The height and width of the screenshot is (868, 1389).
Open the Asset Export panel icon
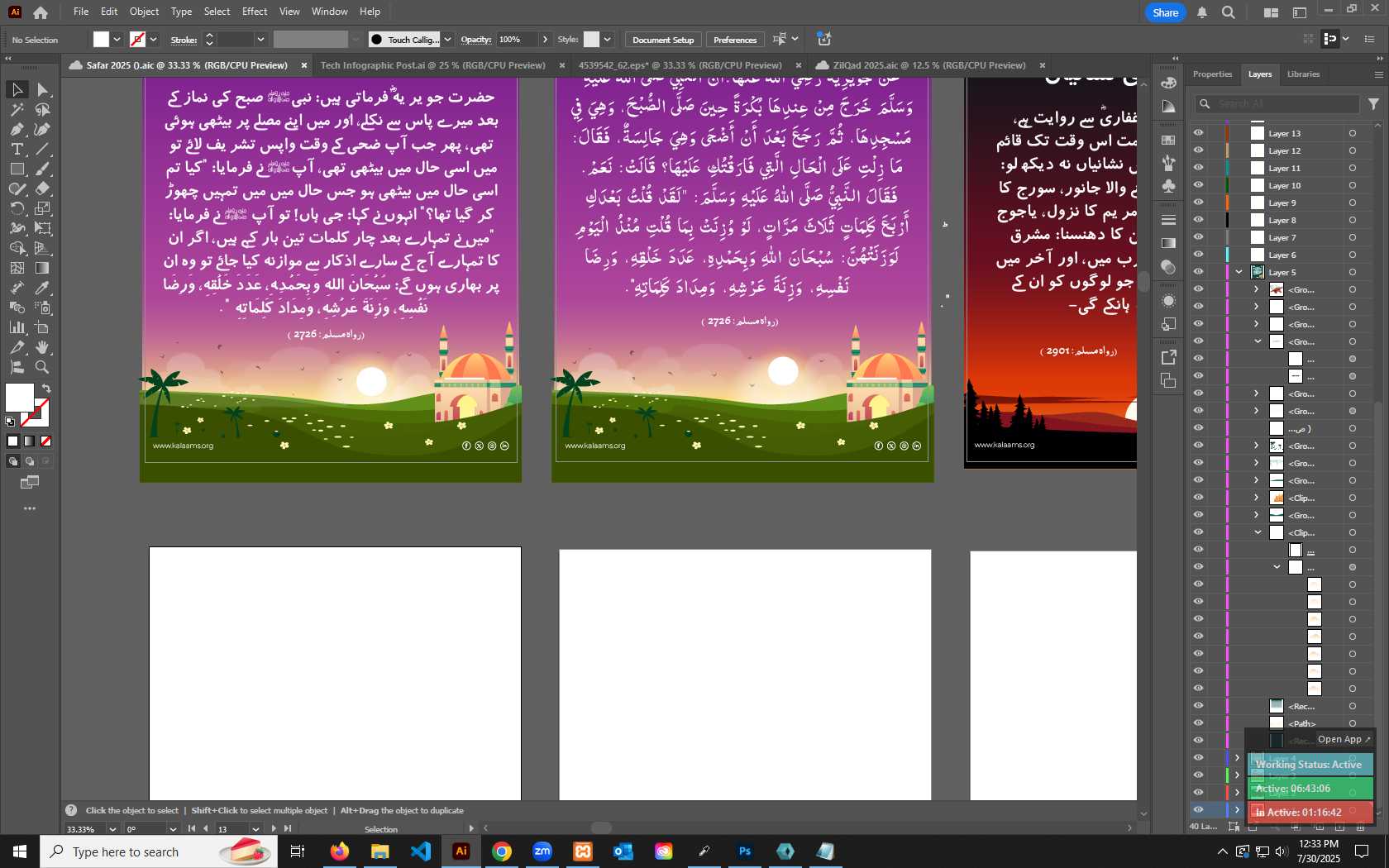coord(1168,357)
